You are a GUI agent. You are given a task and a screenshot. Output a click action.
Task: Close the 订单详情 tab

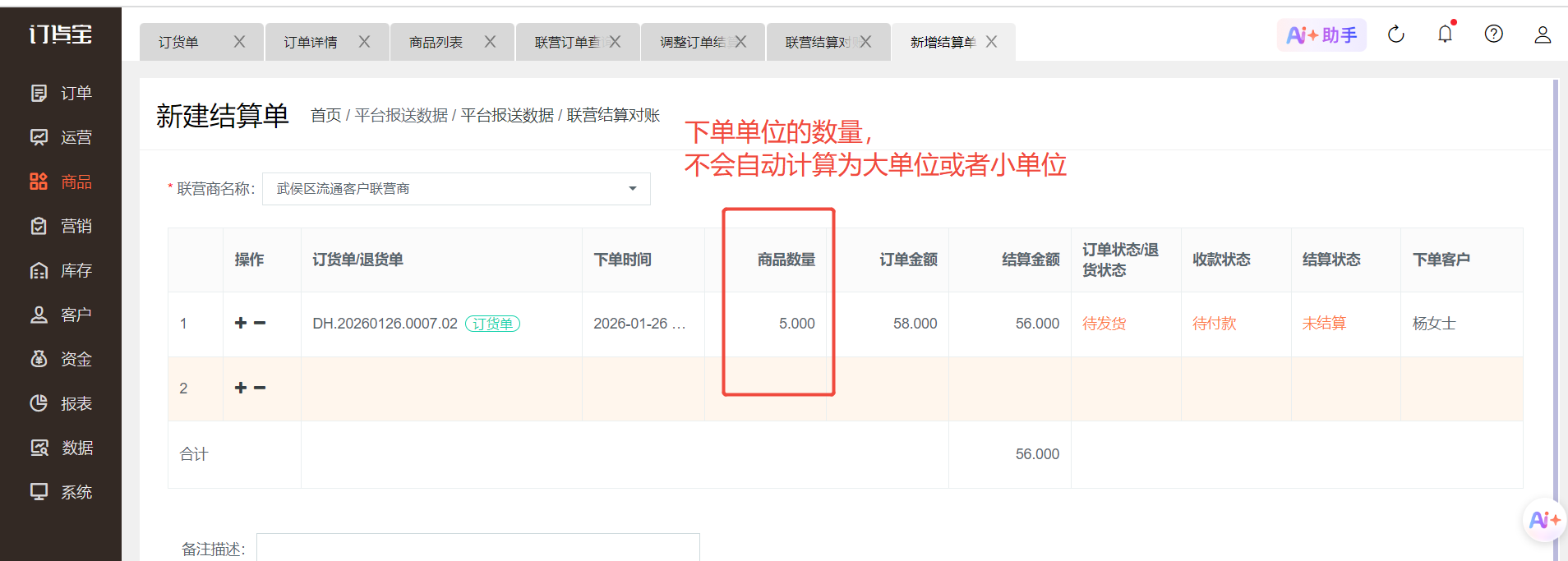click(x=364, y=42)
